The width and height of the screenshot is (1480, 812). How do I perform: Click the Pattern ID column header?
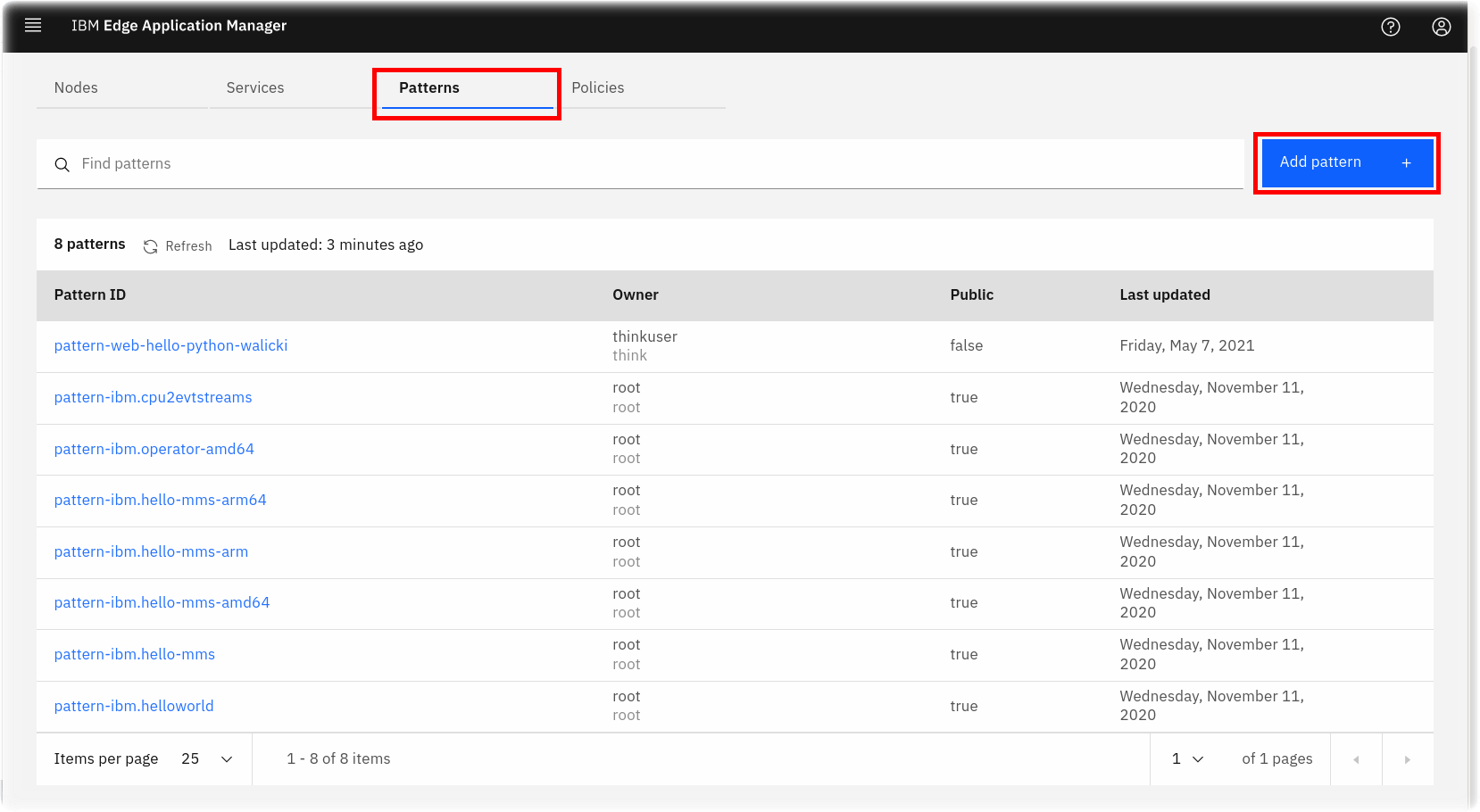click(90, 295)
